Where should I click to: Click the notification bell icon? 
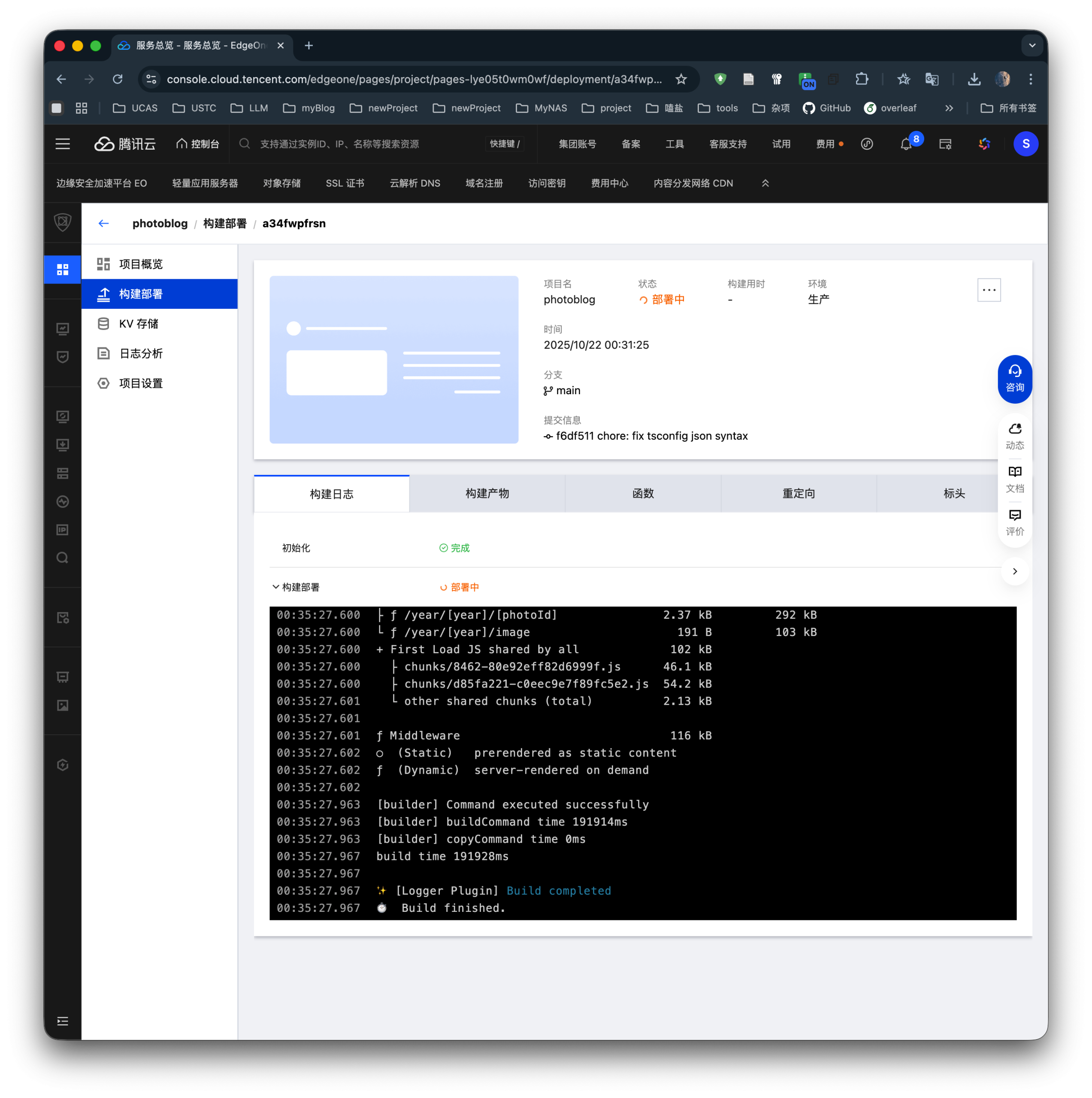click(905, 145)
